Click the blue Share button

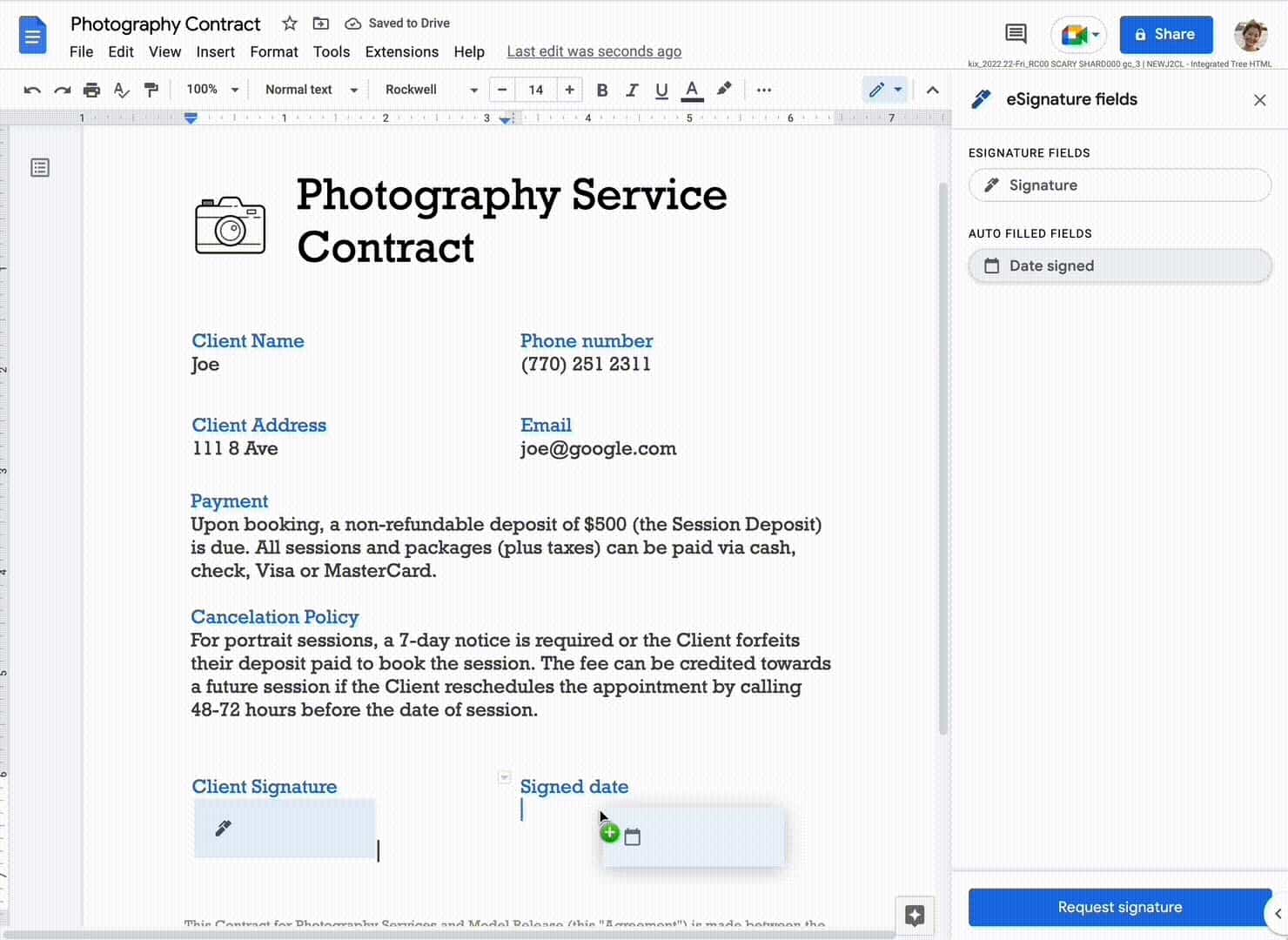pos(1165,35)
